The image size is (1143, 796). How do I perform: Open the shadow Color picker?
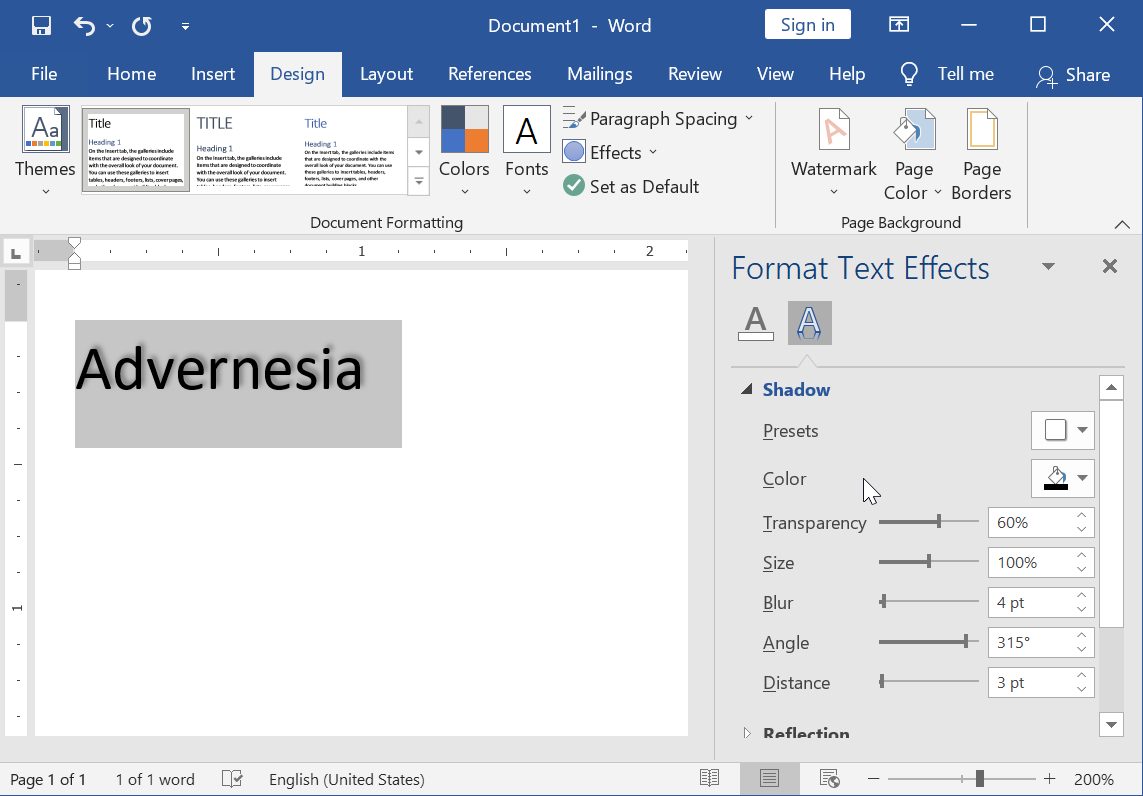pos(1063,478)
